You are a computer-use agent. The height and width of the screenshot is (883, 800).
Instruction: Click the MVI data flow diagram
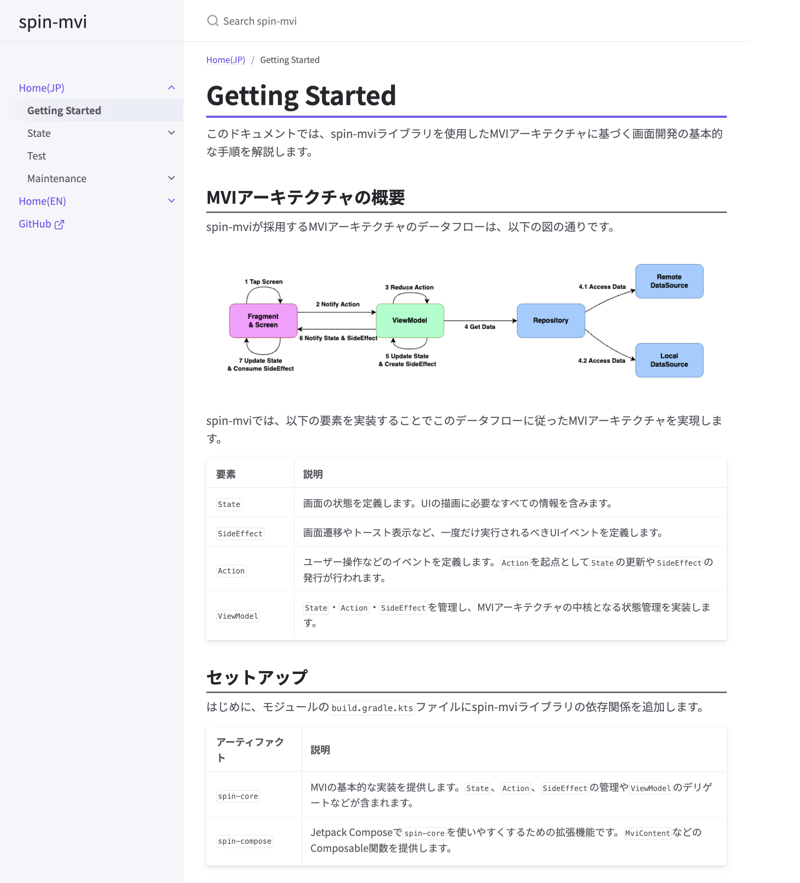pos(466,320)
